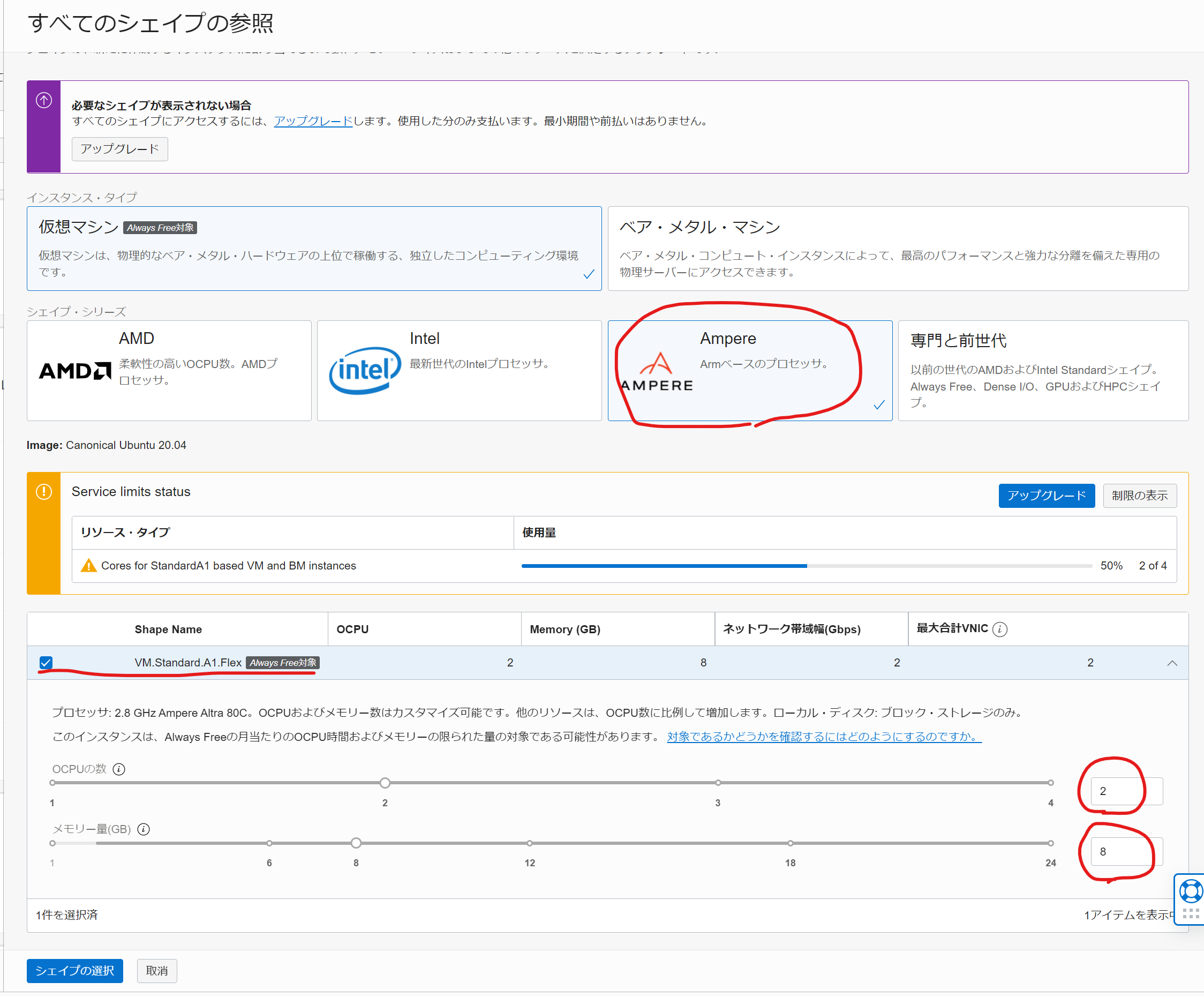This screenshot has height=997, width=1204.
Task: Click the 制限の表示 button
Action: (x=1139, y=496)
